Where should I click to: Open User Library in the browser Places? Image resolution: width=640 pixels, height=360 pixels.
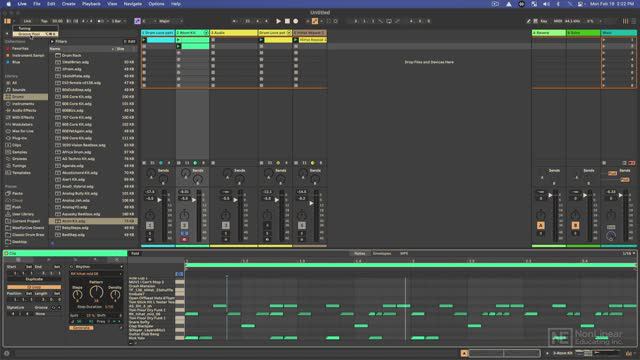23,214
